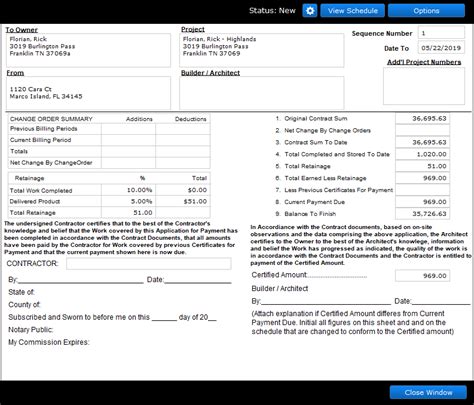This screenshot has width=474, height=405.
Task: Edit the Sequence Number field
Action: pyautogui.click(x=441, y=33)
